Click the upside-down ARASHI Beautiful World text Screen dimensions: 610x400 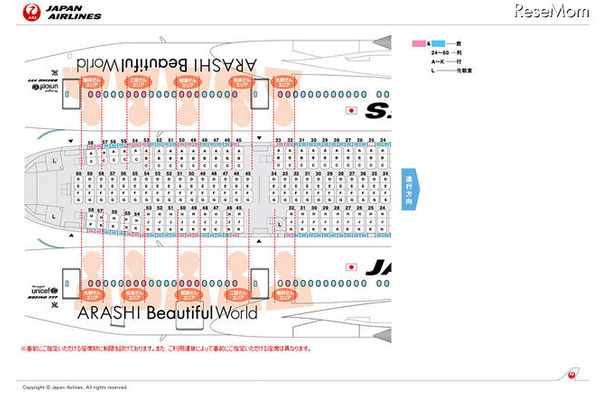tap(167, 65)
